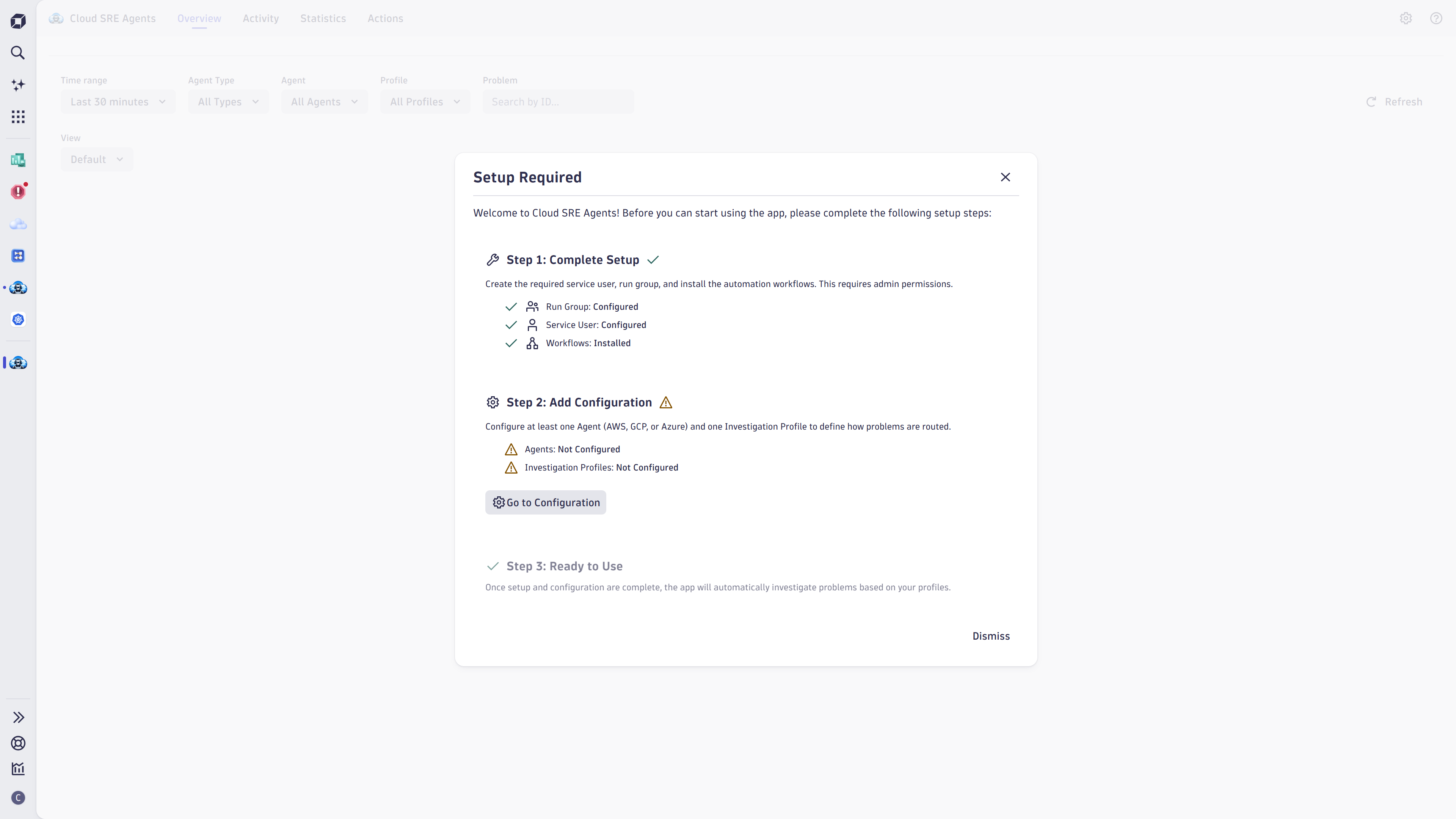Image resolution: width=1456 pixels, height=819 pixels.
Task: Click the 'Step 3: Ready to Use' heading
Action: (564, 566)
